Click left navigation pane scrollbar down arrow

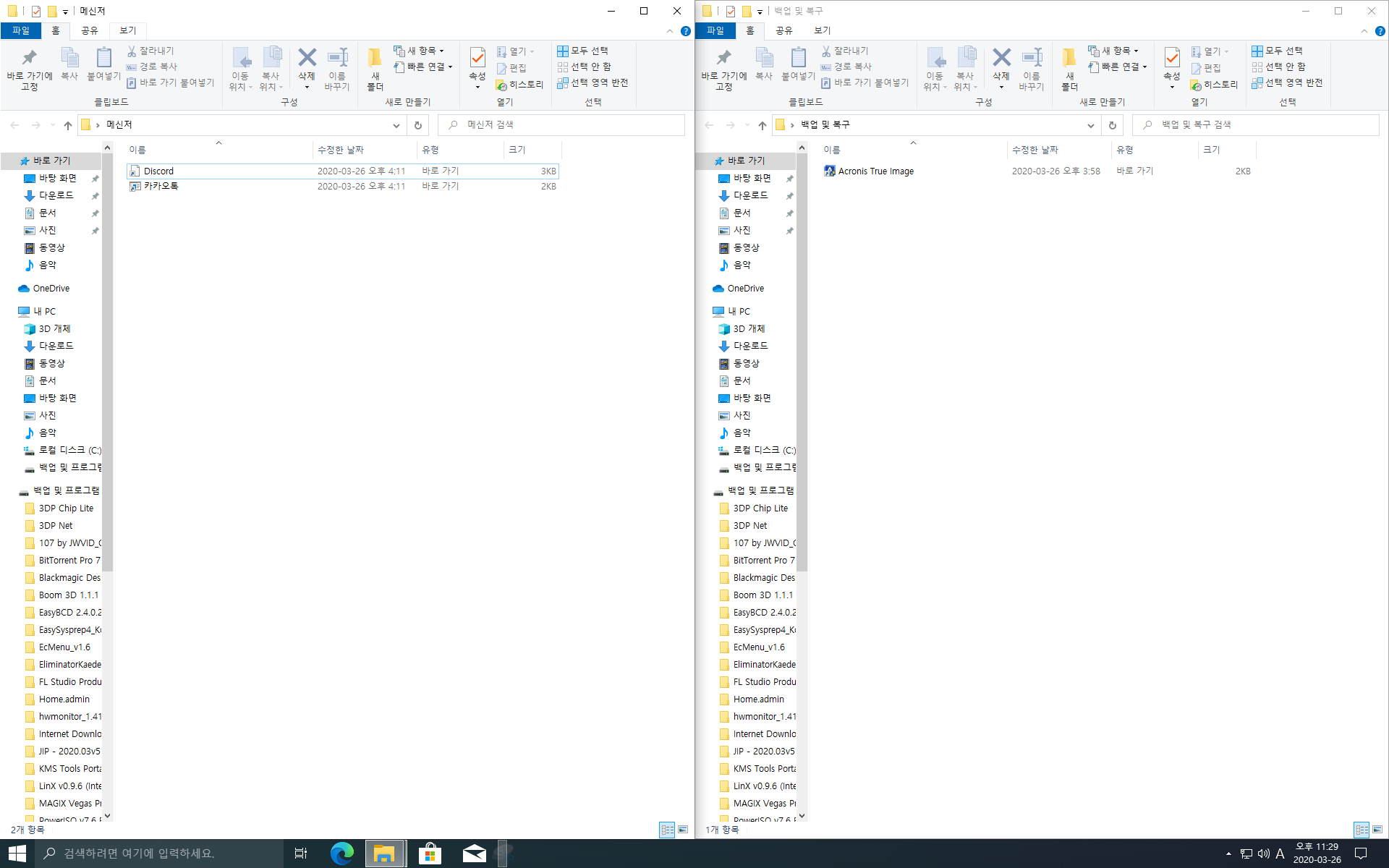click(107, 816)
